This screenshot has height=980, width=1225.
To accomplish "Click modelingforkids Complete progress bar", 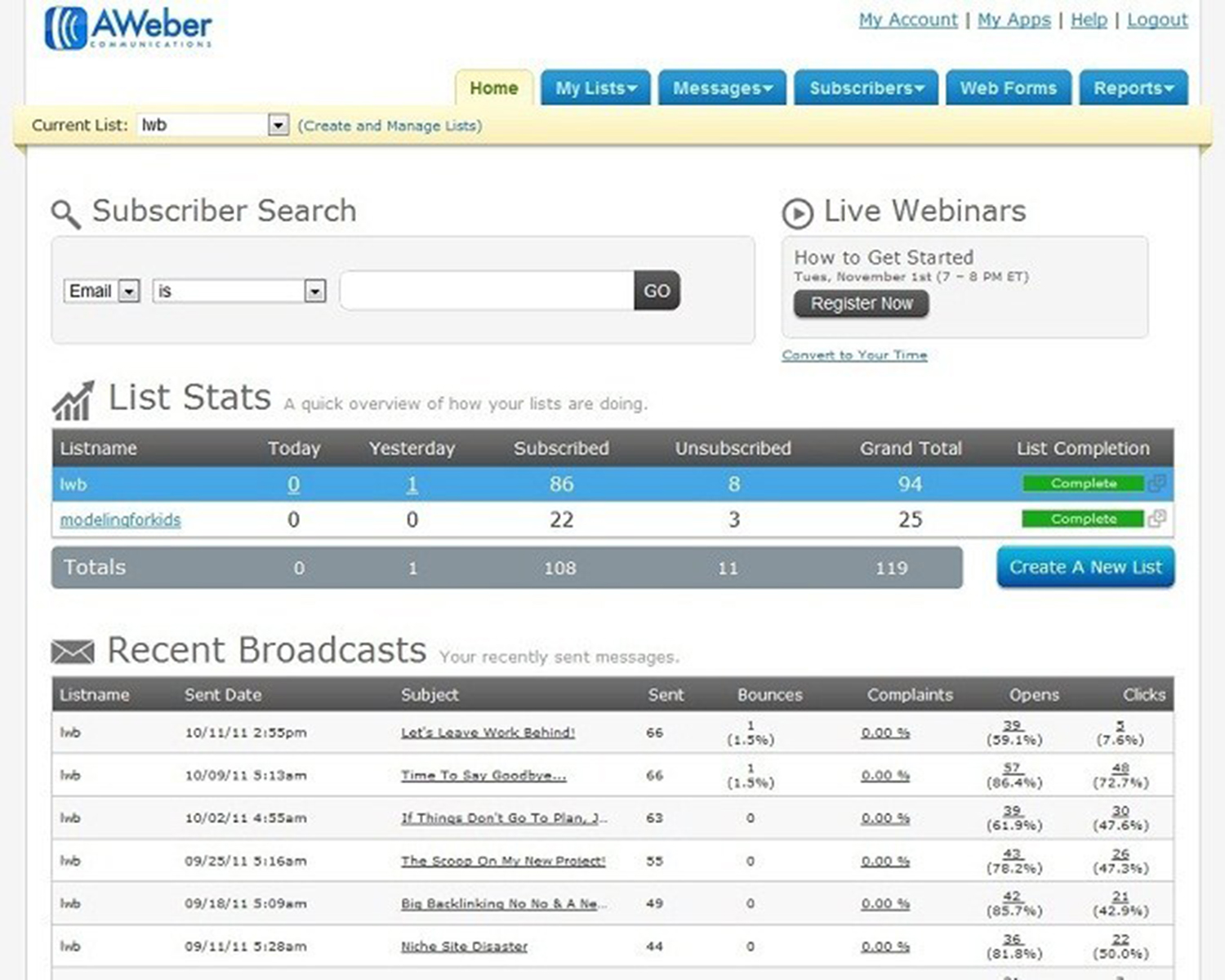I will click(1083, 519).
